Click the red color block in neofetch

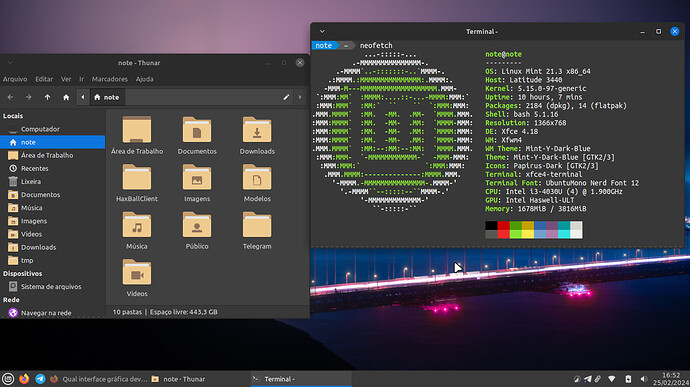[503, 230]
